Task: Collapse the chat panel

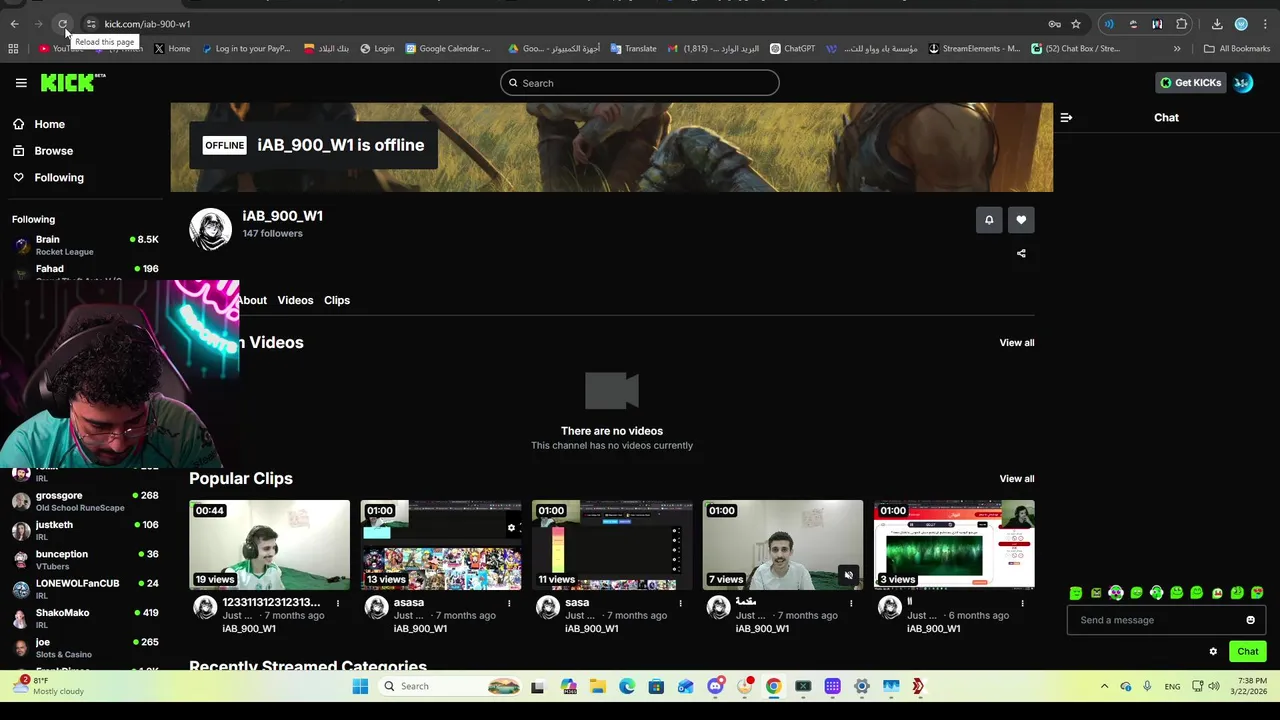Action: tap(1066, 117)
